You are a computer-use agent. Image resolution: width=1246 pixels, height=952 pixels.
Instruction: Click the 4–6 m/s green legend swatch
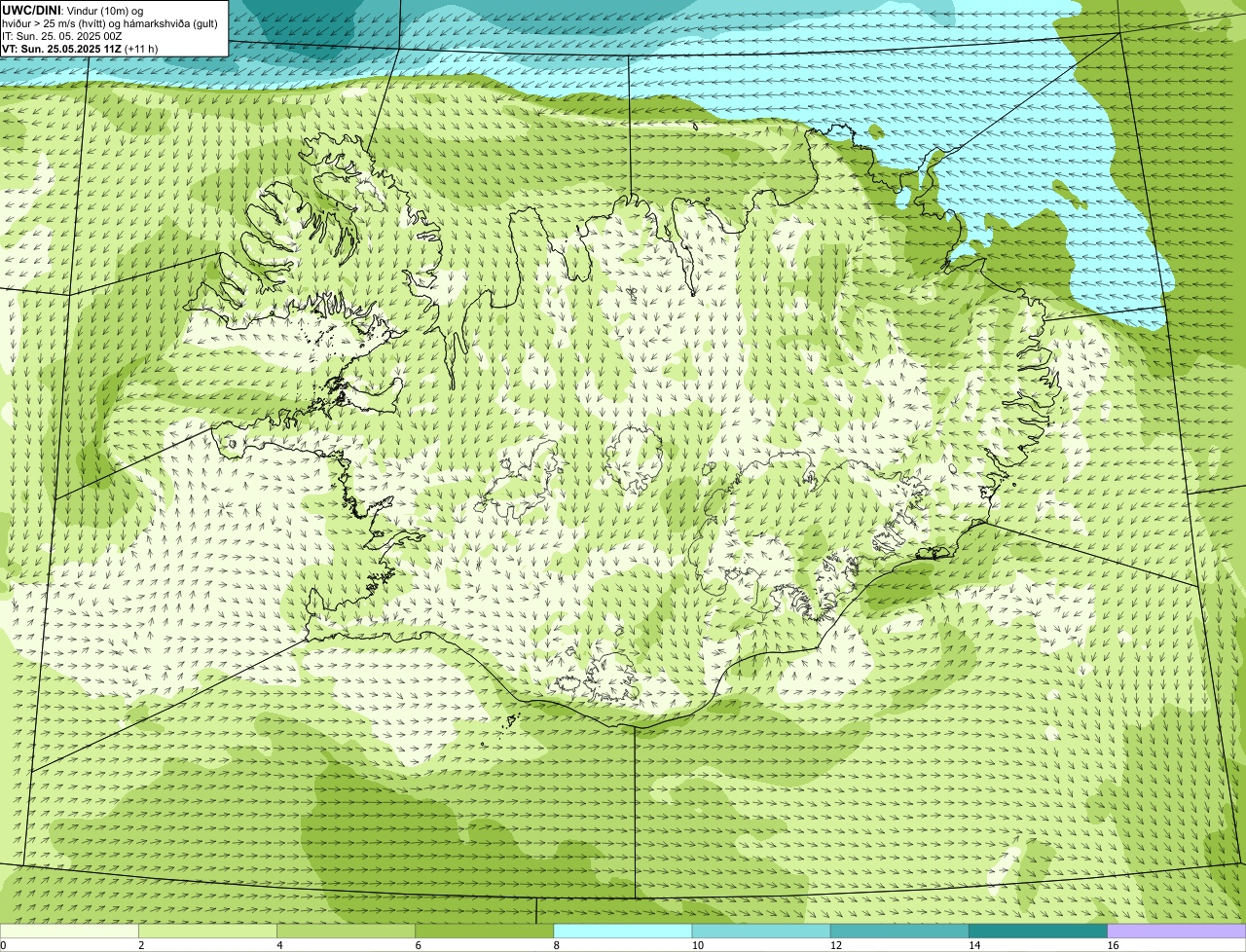pyautogui.click(x=346, y=931)
